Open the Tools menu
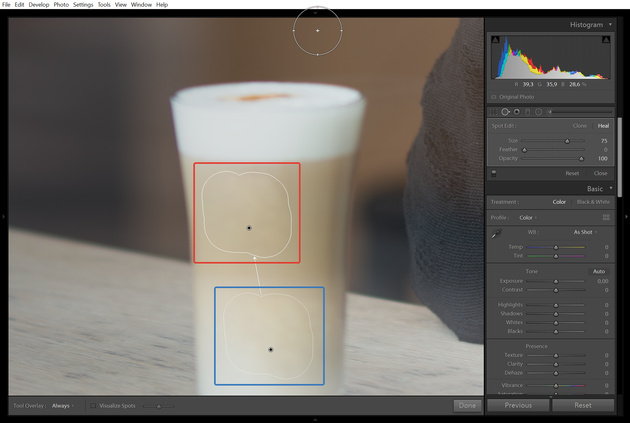 (x=104, y=5)
